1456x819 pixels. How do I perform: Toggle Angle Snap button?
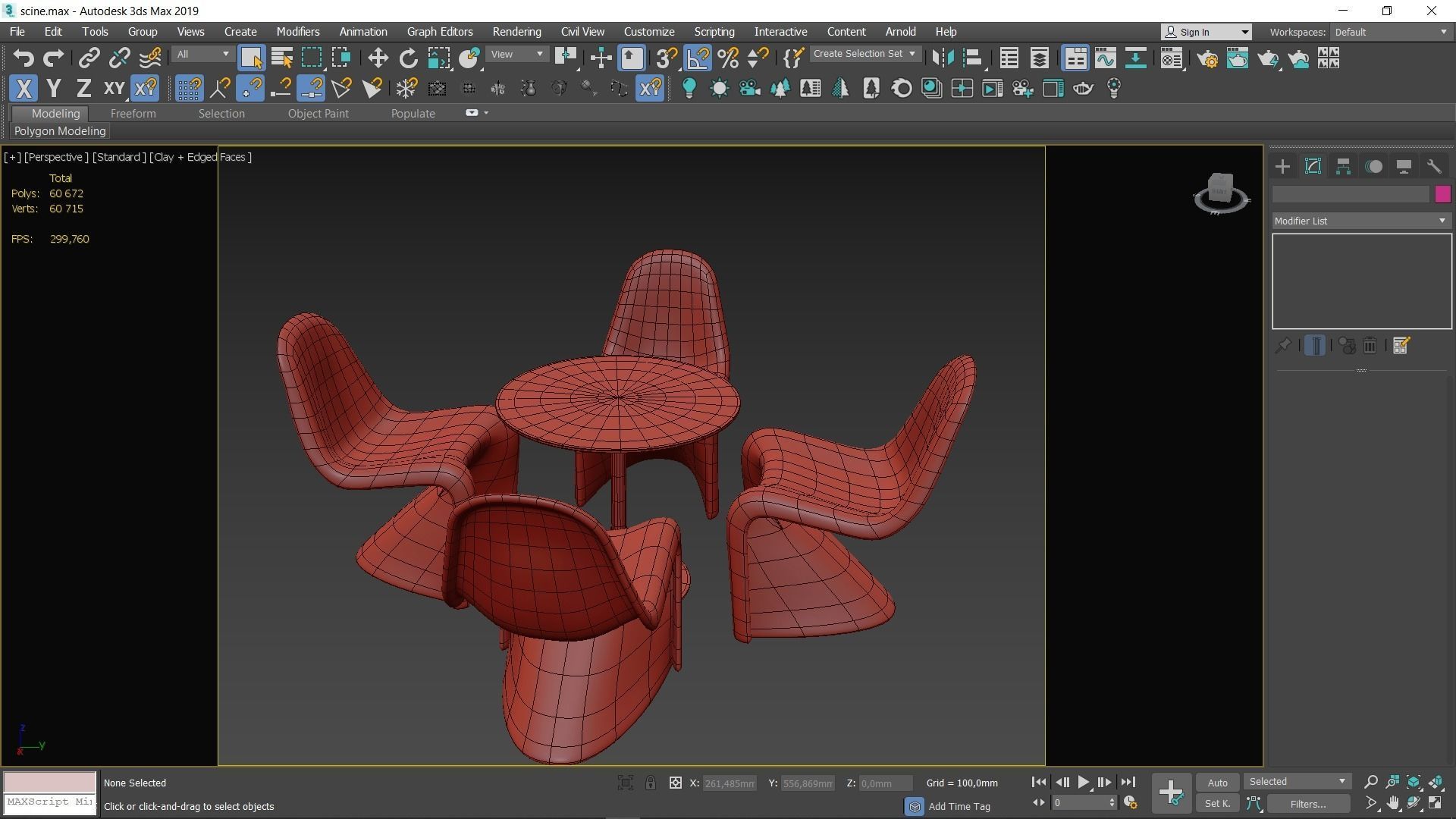698,58
